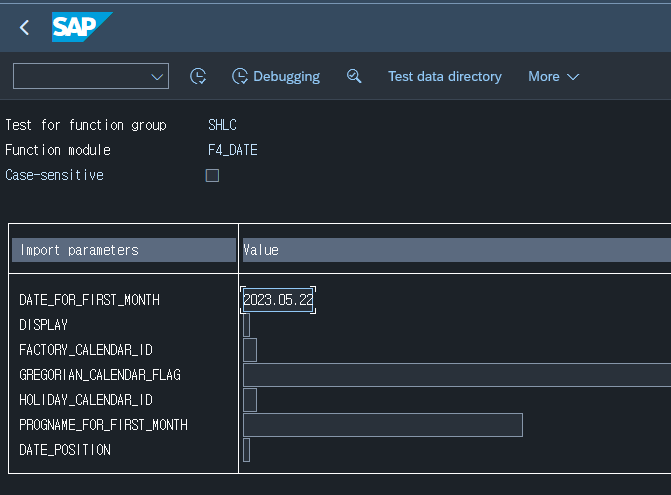Click the DISPLAY parameter label
Screen dimensions: 671x495
(x=44, y=325)
